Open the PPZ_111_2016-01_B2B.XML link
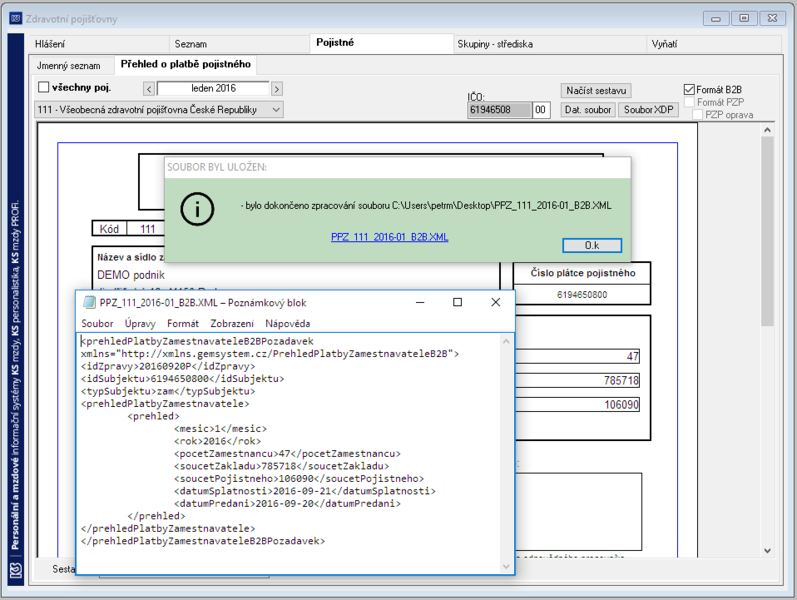This screenshot has width=797, height=600. tap(390, 237)
